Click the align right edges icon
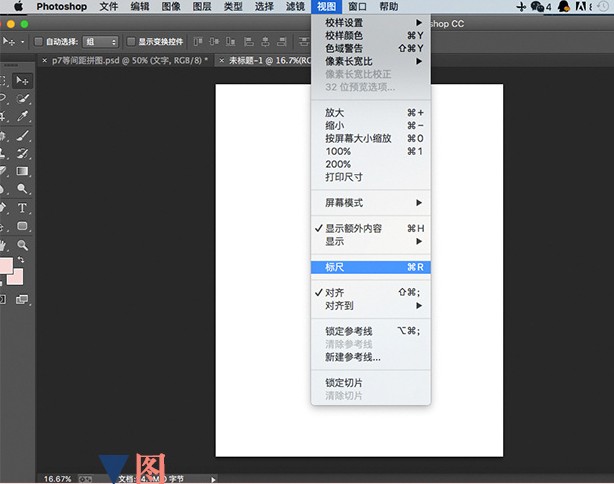614x484 pixels. [282, 42]
